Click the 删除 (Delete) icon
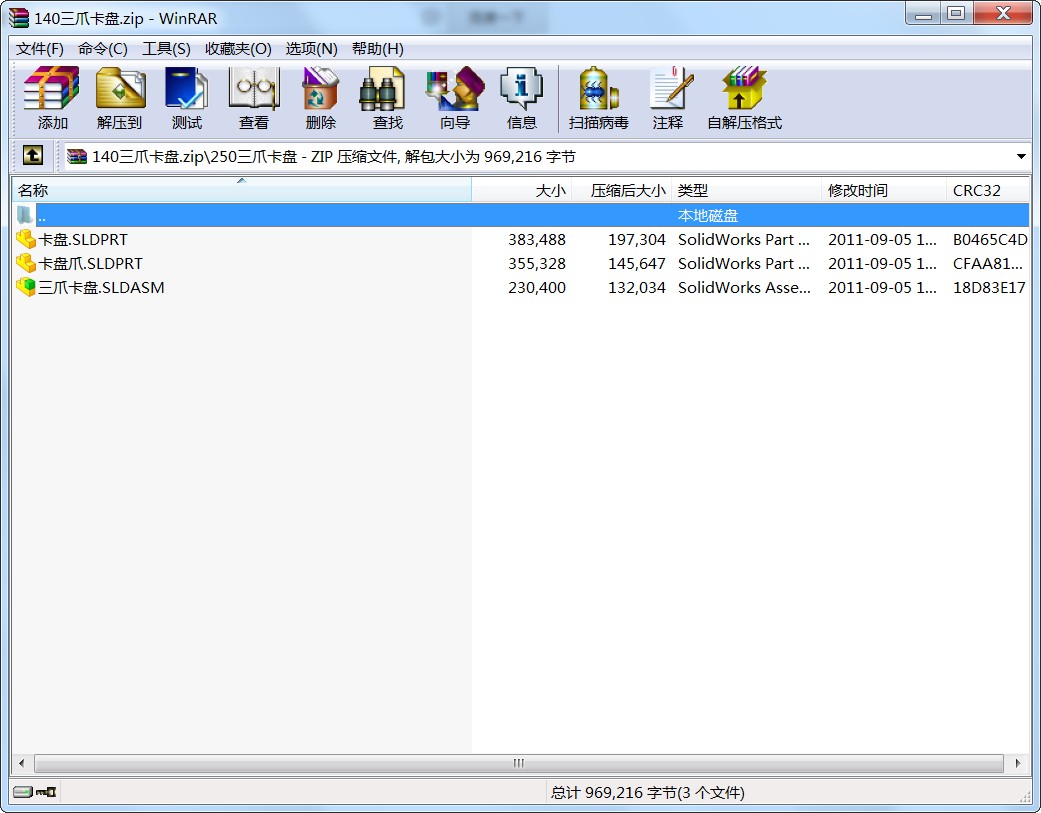 pos(321,98)
